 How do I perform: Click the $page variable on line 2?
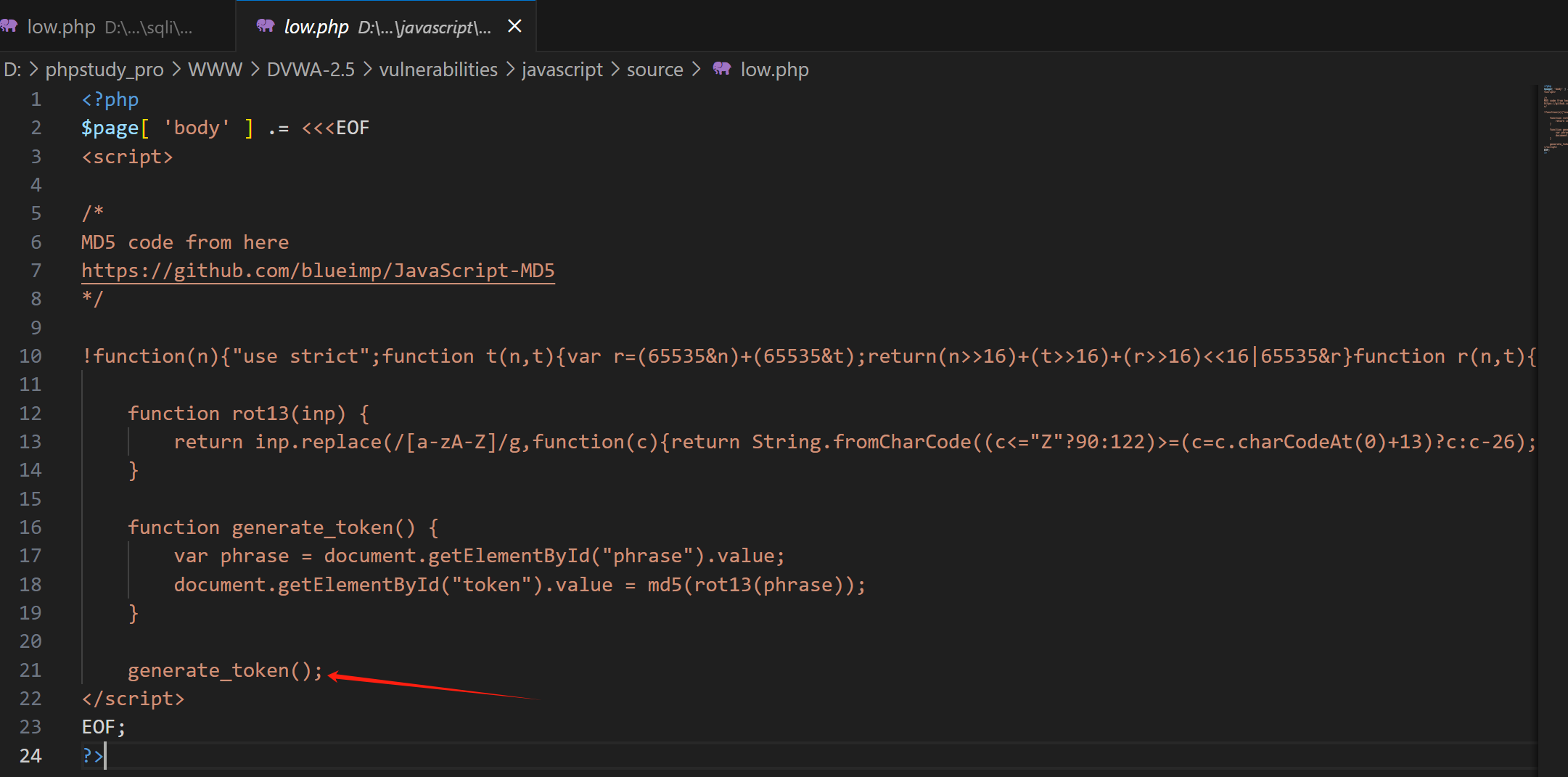[x=110, y=128]
